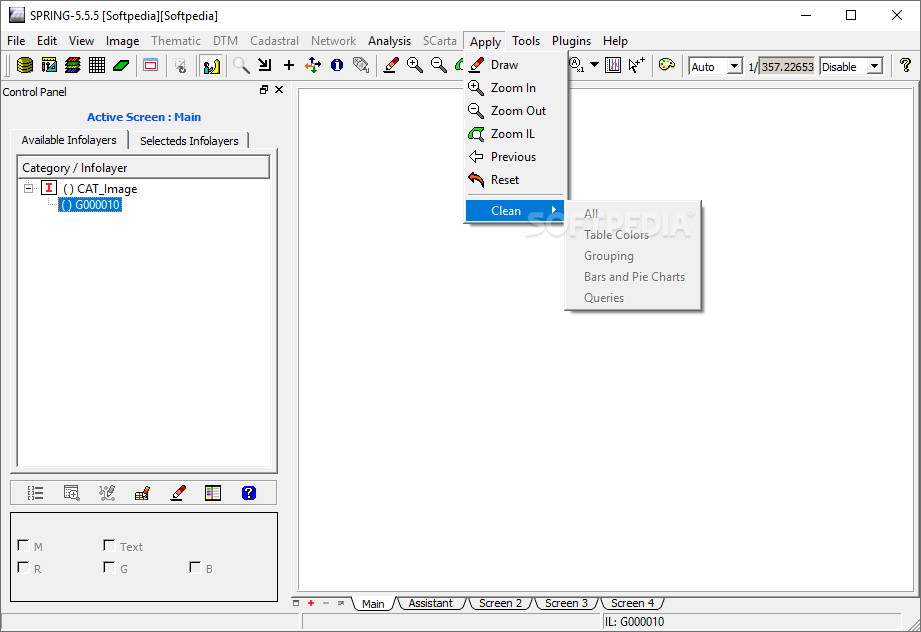The height and width of the screenshot is (632, 921).
Task: Choose Draw from Apply menu
Action: [x=515, y=65]
